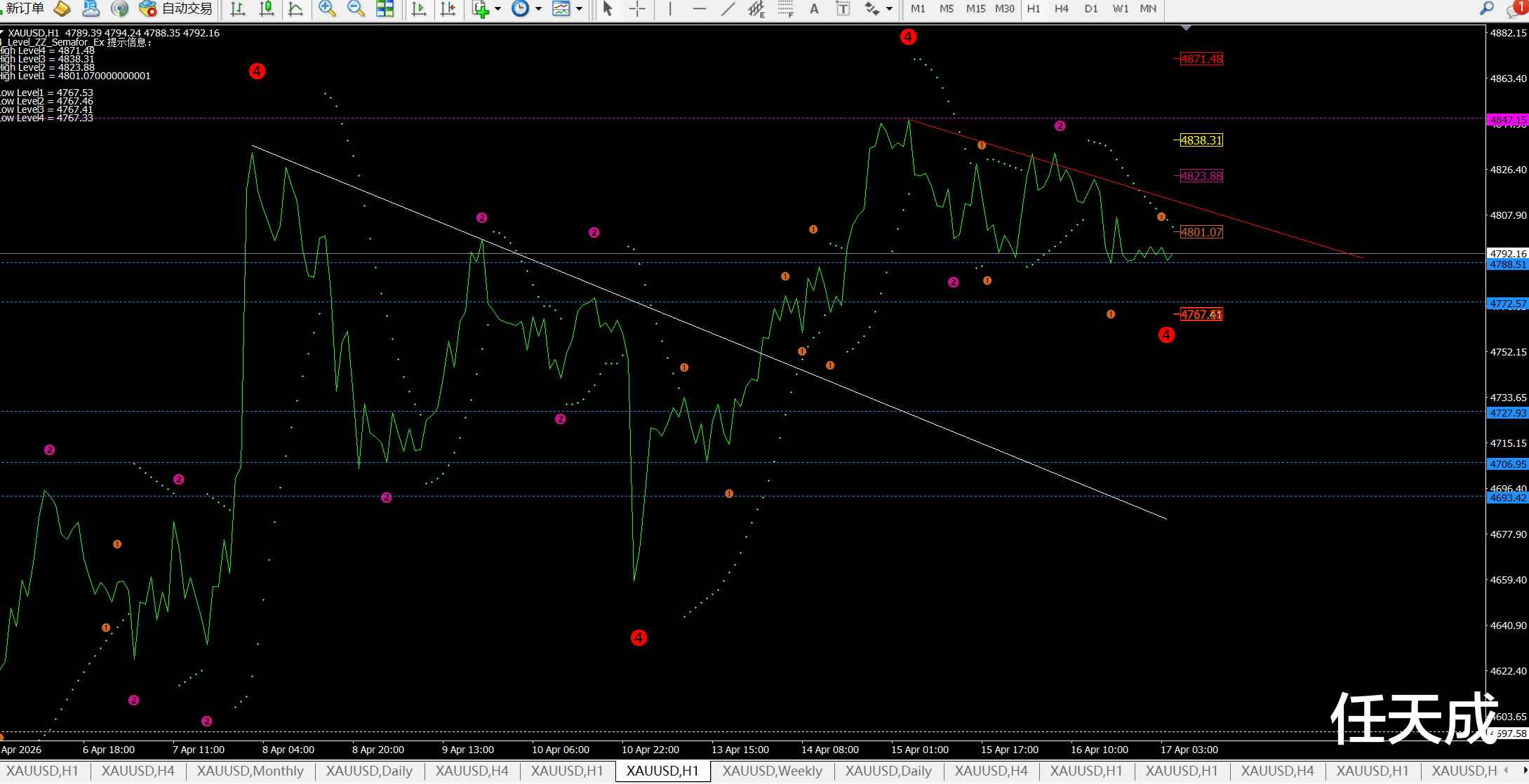The height and width of the screenshot is (784, 1529).
Task: Click the tile windows icon
Action: pyautogui.click(x=385, y=8)
